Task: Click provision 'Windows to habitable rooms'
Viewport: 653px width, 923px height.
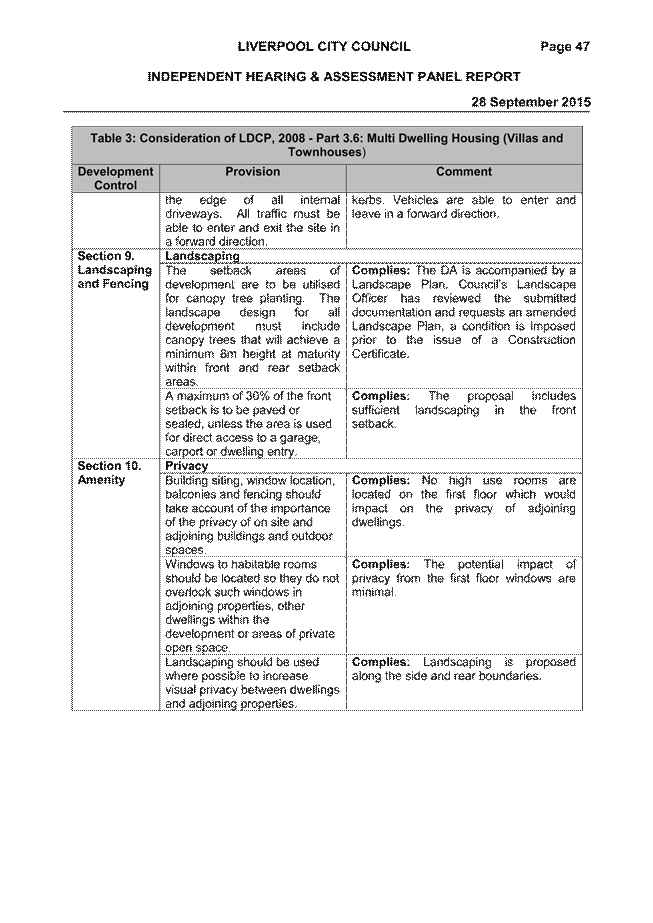Action: pos(253,606)
